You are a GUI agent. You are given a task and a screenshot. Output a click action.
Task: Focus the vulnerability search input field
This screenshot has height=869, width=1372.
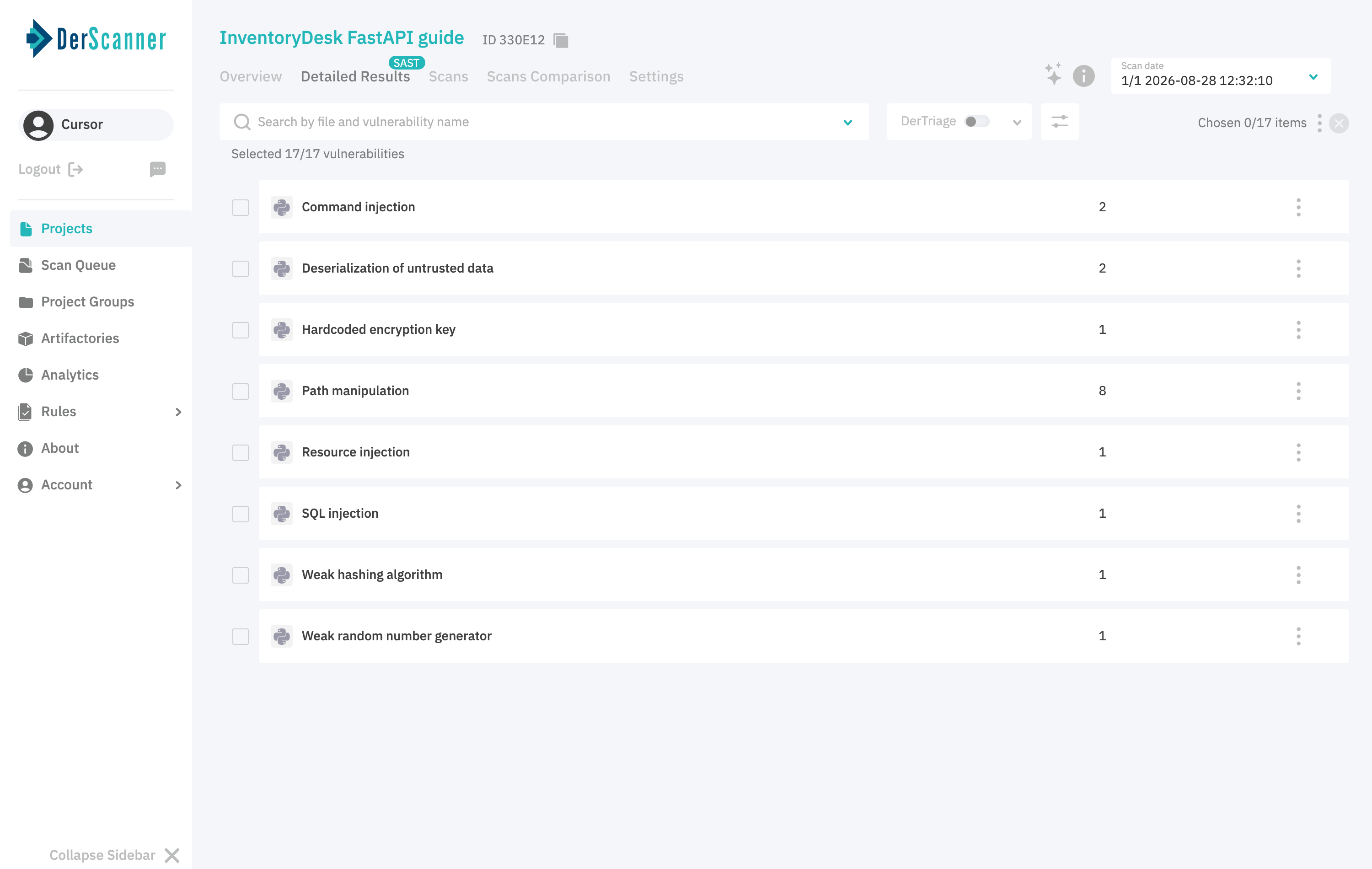coord(544,121)
